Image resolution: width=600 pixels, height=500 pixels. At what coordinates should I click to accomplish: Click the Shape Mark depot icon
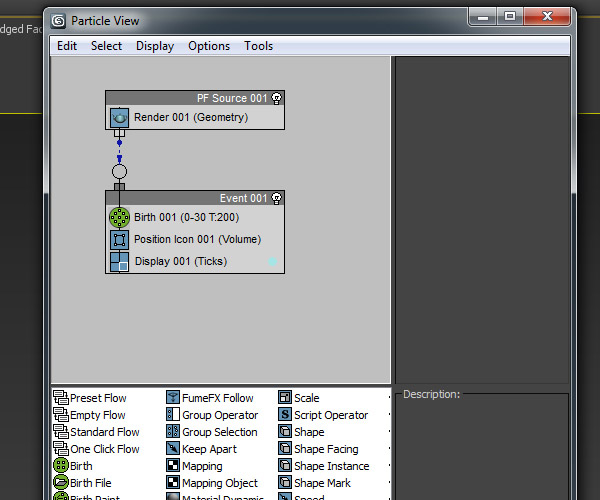[285, 482]
